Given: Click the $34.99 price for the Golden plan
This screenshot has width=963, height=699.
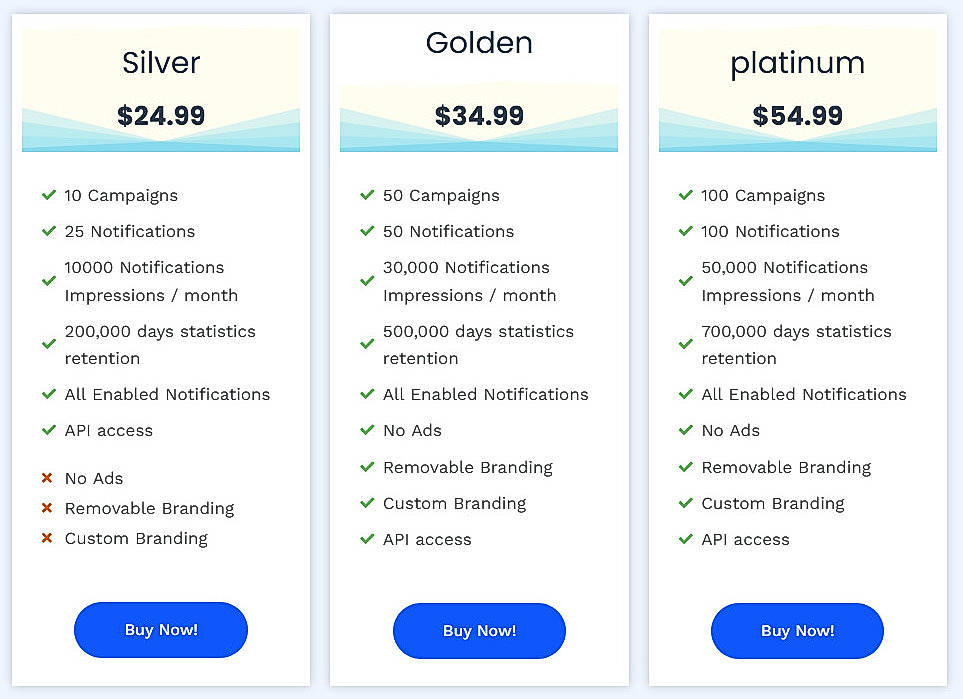Looking at the screenshot, I should pos(478,114).
